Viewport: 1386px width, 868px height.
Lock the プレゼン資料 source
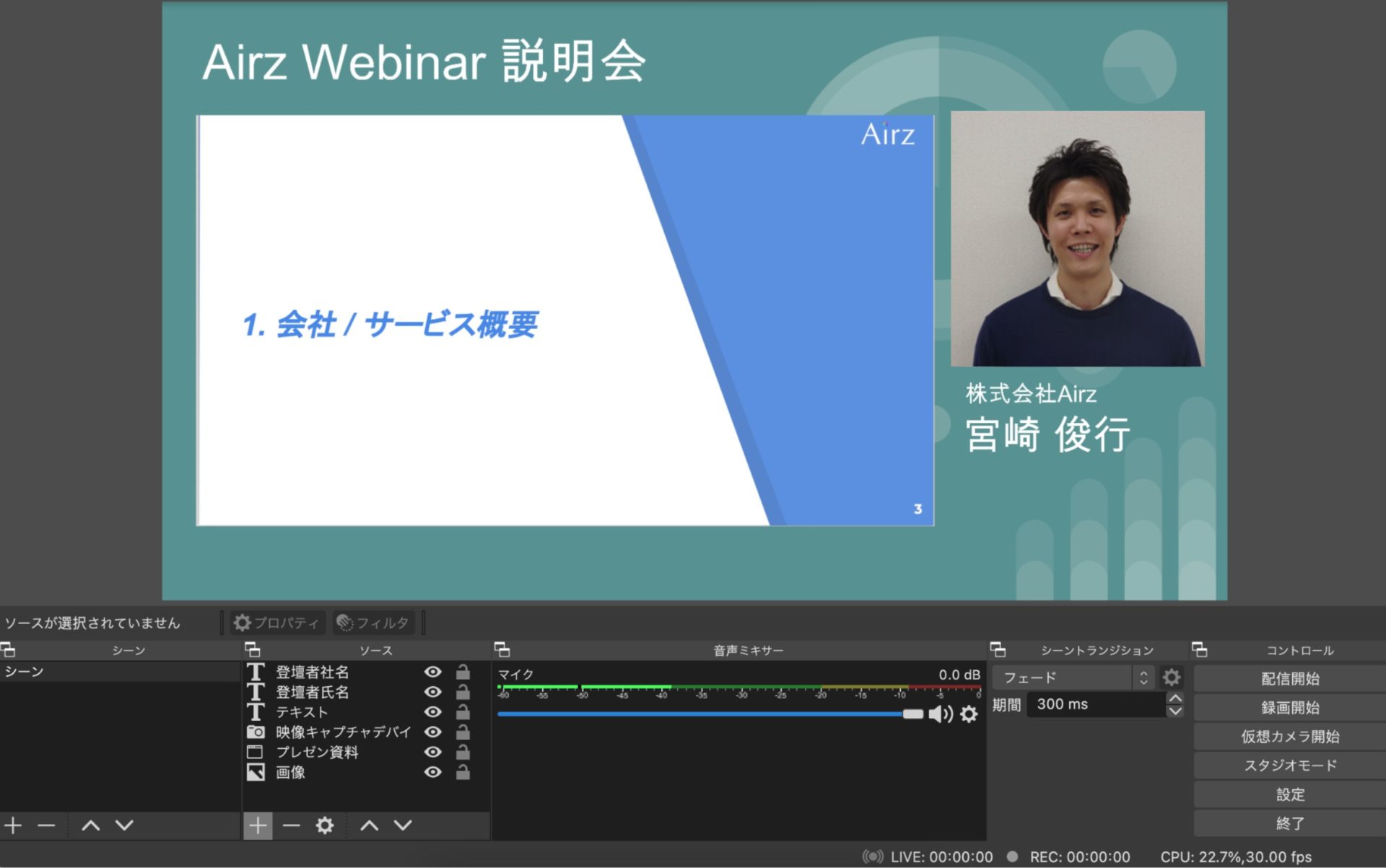tap(463, 752)
